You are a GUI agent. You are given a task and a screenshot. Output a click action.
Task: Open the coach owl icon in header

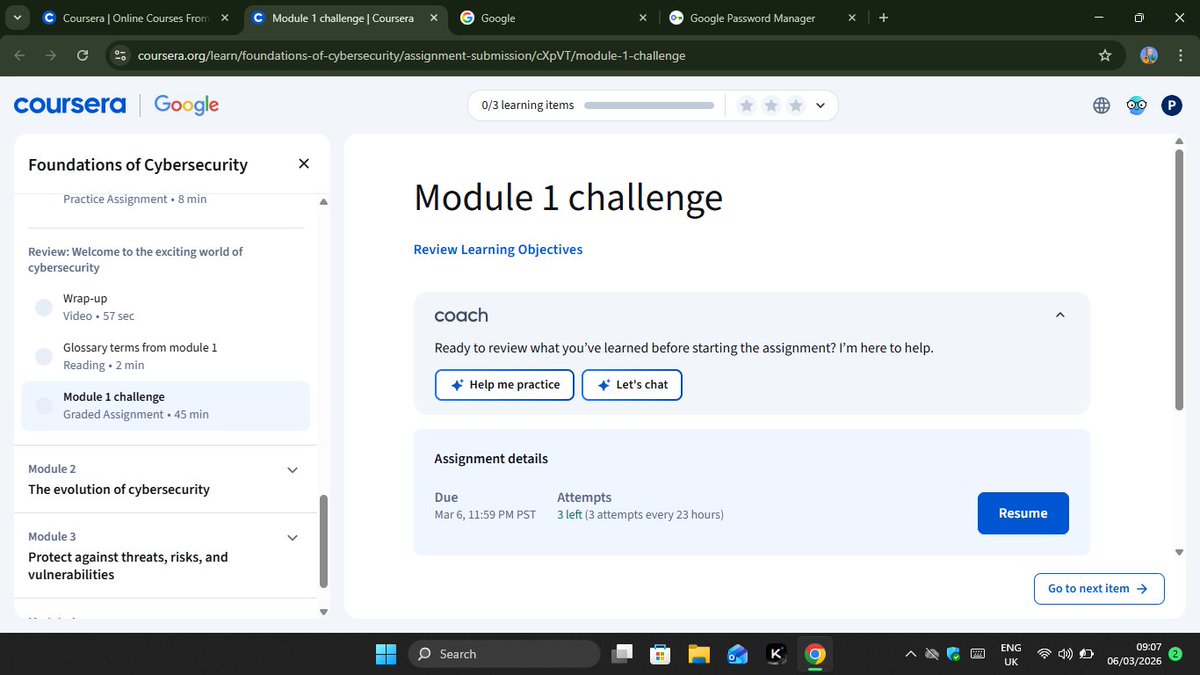(x=1136, y=105)
